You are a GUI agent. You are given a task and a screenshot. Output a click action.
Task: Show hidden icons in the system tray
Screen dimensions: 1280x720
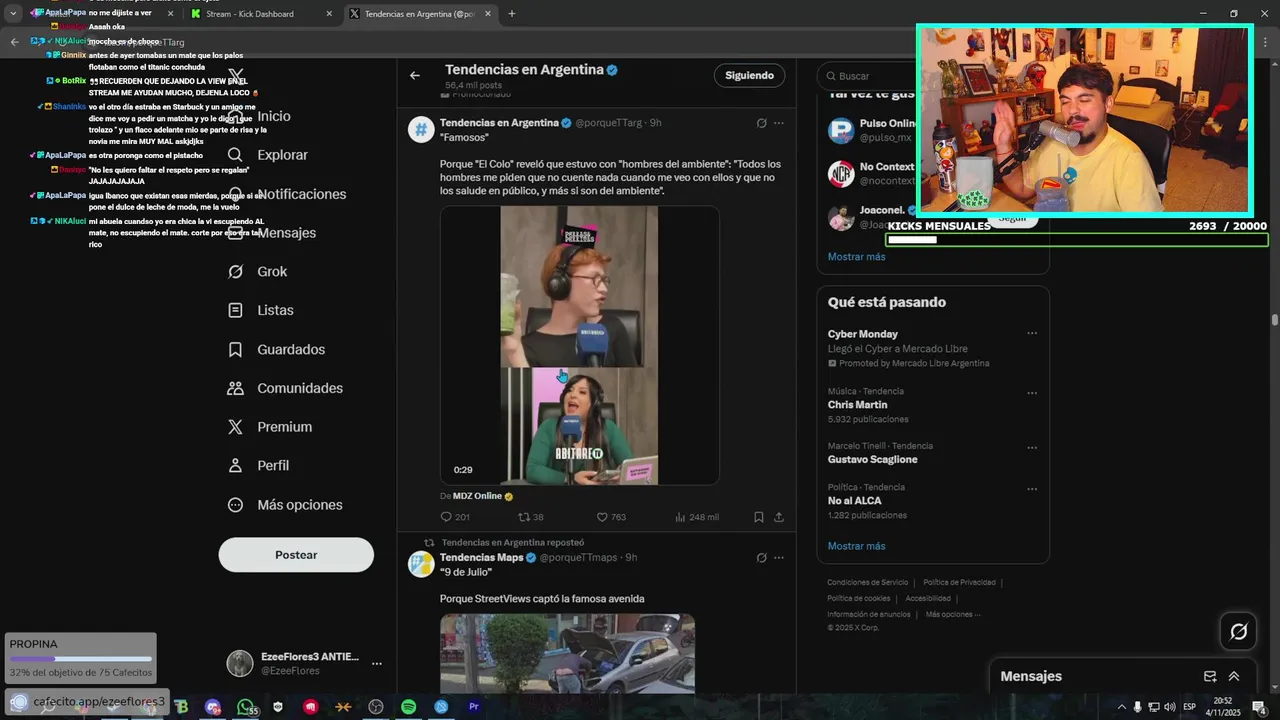click(1122, 707)
